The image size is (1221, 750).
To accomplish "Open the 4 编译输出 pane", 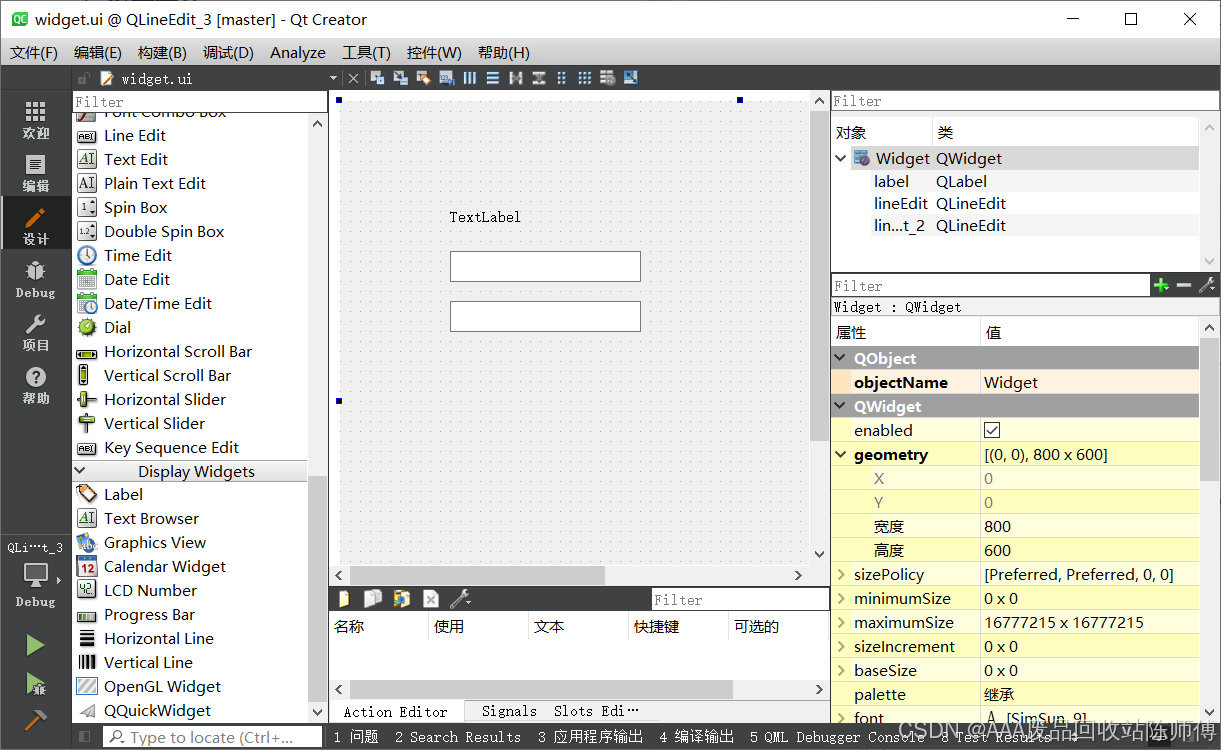I will pyautogui.click(x=696, y=737).
